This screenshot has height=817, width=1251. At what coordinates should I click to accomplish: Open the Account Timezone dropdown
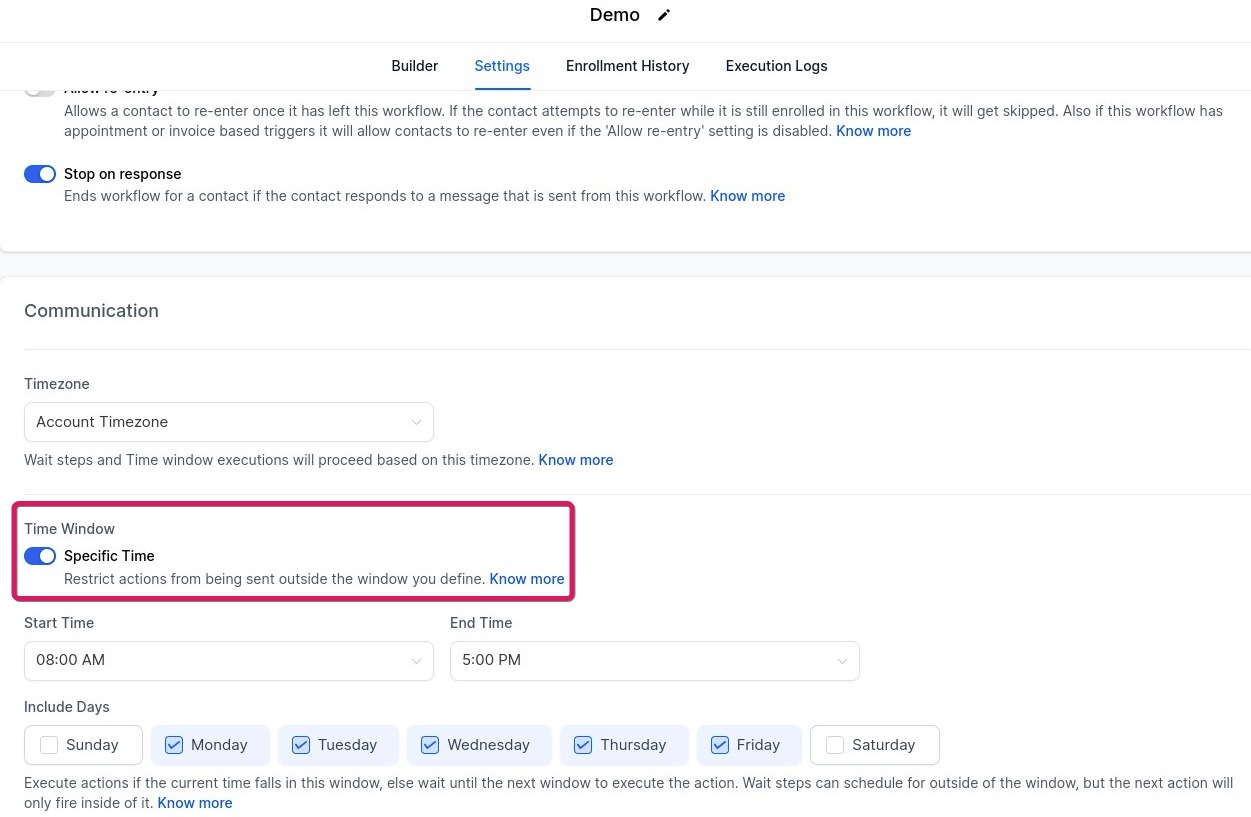click(x=229, y=422)
